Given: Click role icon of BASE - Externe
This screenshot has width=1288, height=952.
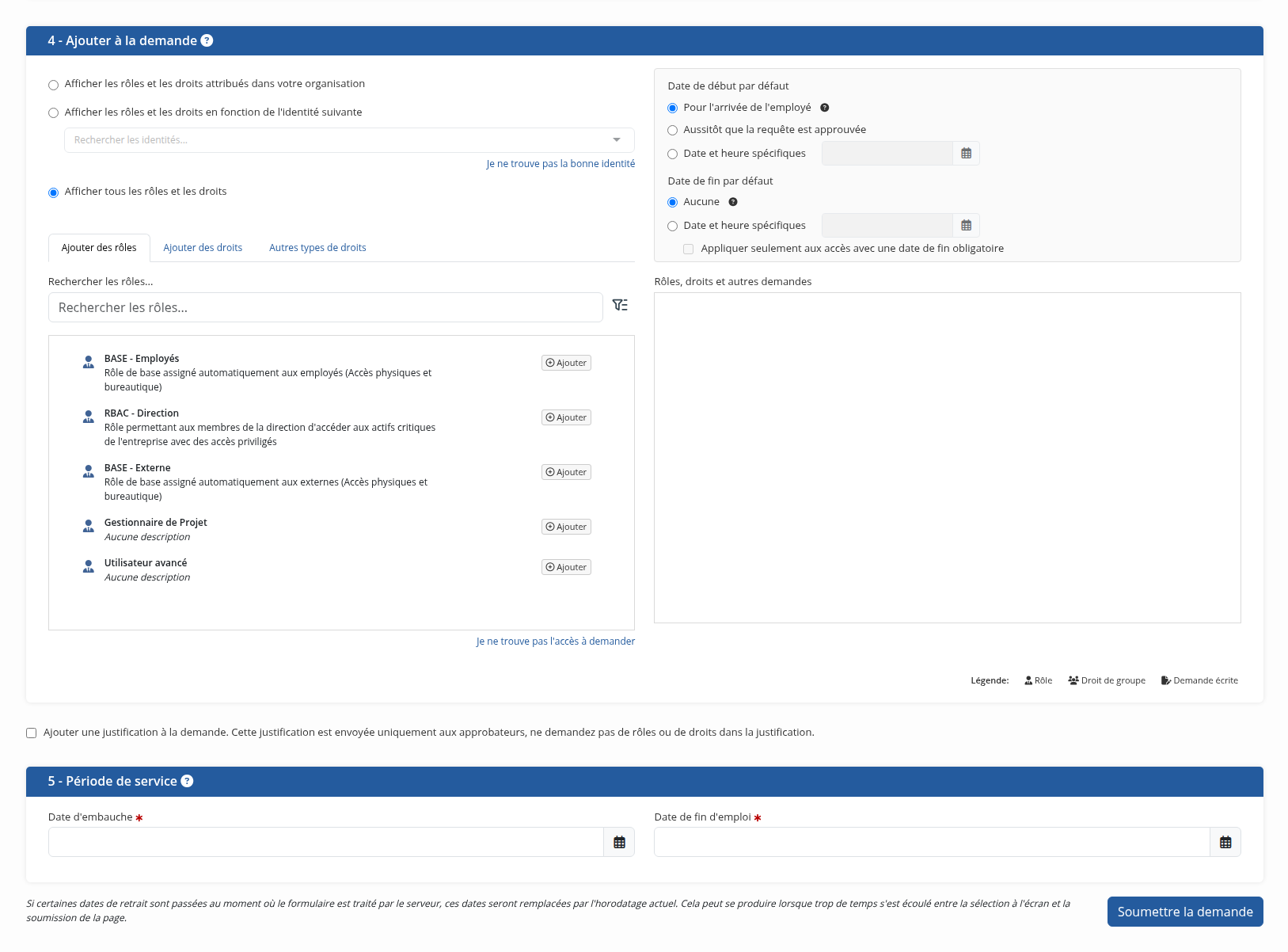Looking at the screenshot, I should pyautogui.click(x=89, y=472).
